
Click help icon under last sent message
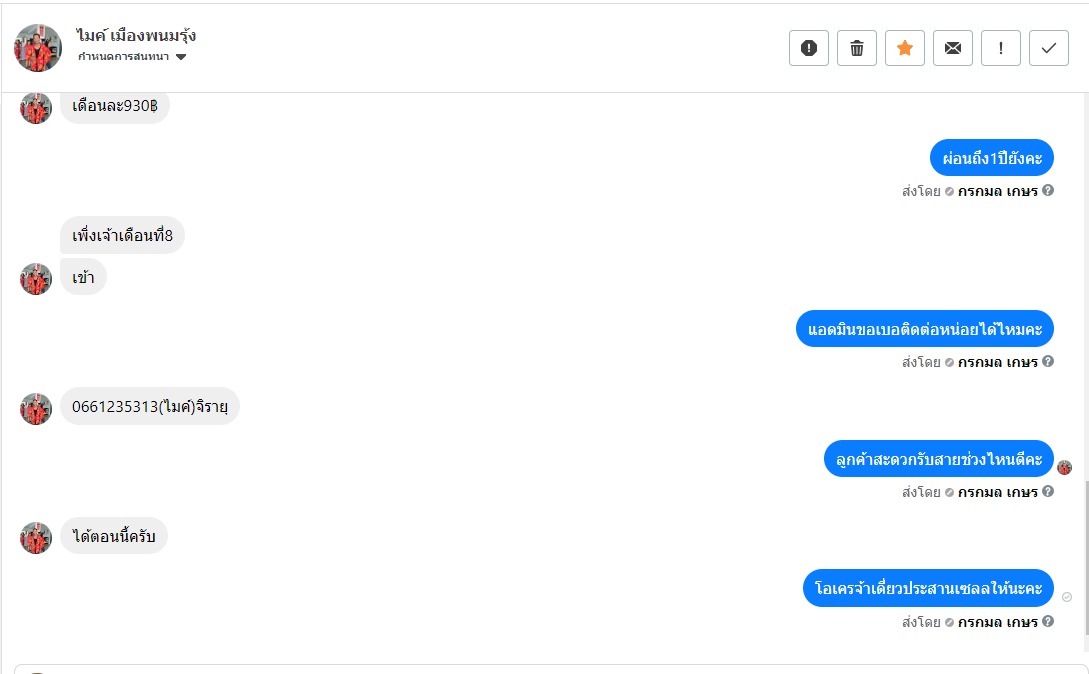pos(1048,621)
